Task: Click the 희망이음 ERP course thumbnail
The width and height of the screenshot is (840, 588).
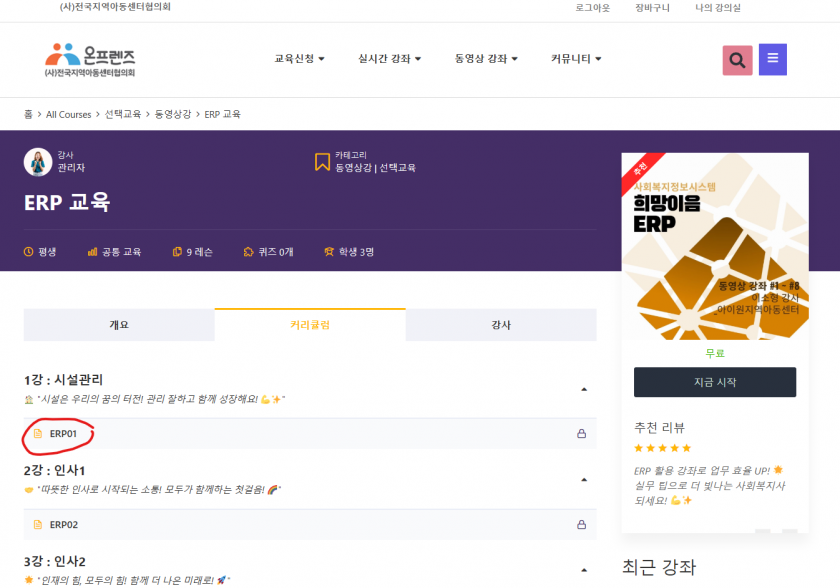Action: [x=715, y=246]
